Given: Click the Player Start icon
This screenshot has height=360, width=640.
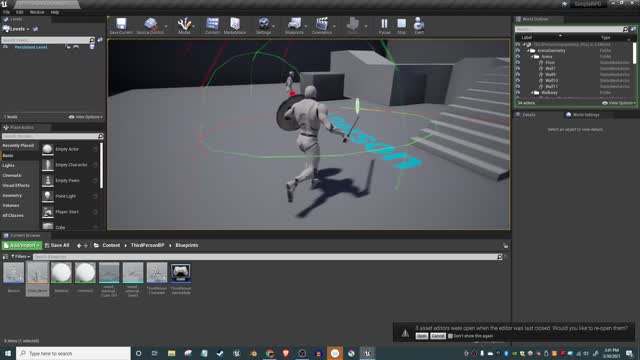Looking at the screenshot, I should click(x=47, y=212).
